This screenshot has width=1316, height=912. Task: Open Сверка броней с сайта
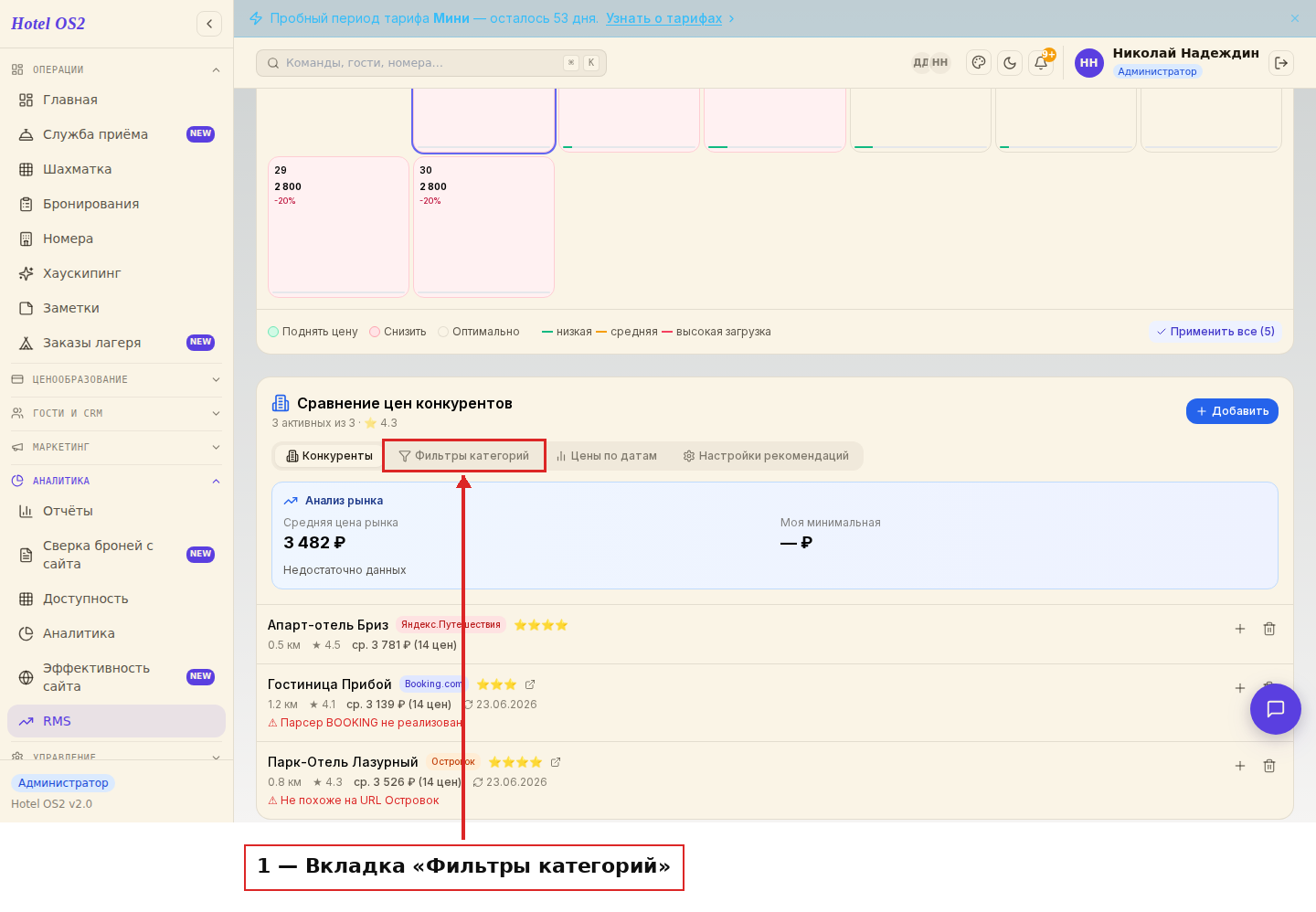[116, 555]
